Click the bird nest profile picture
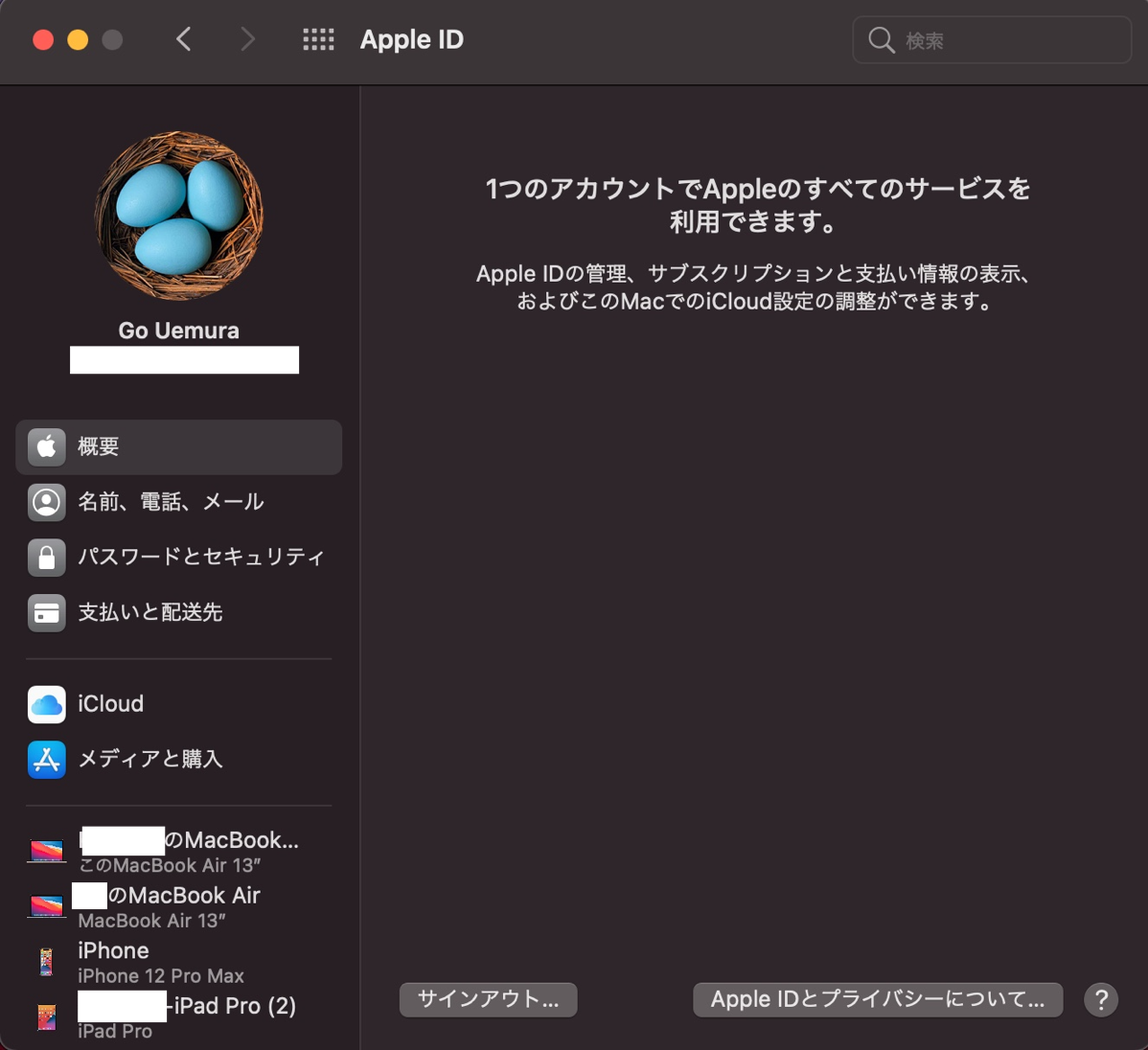 [x=178, y=216]
